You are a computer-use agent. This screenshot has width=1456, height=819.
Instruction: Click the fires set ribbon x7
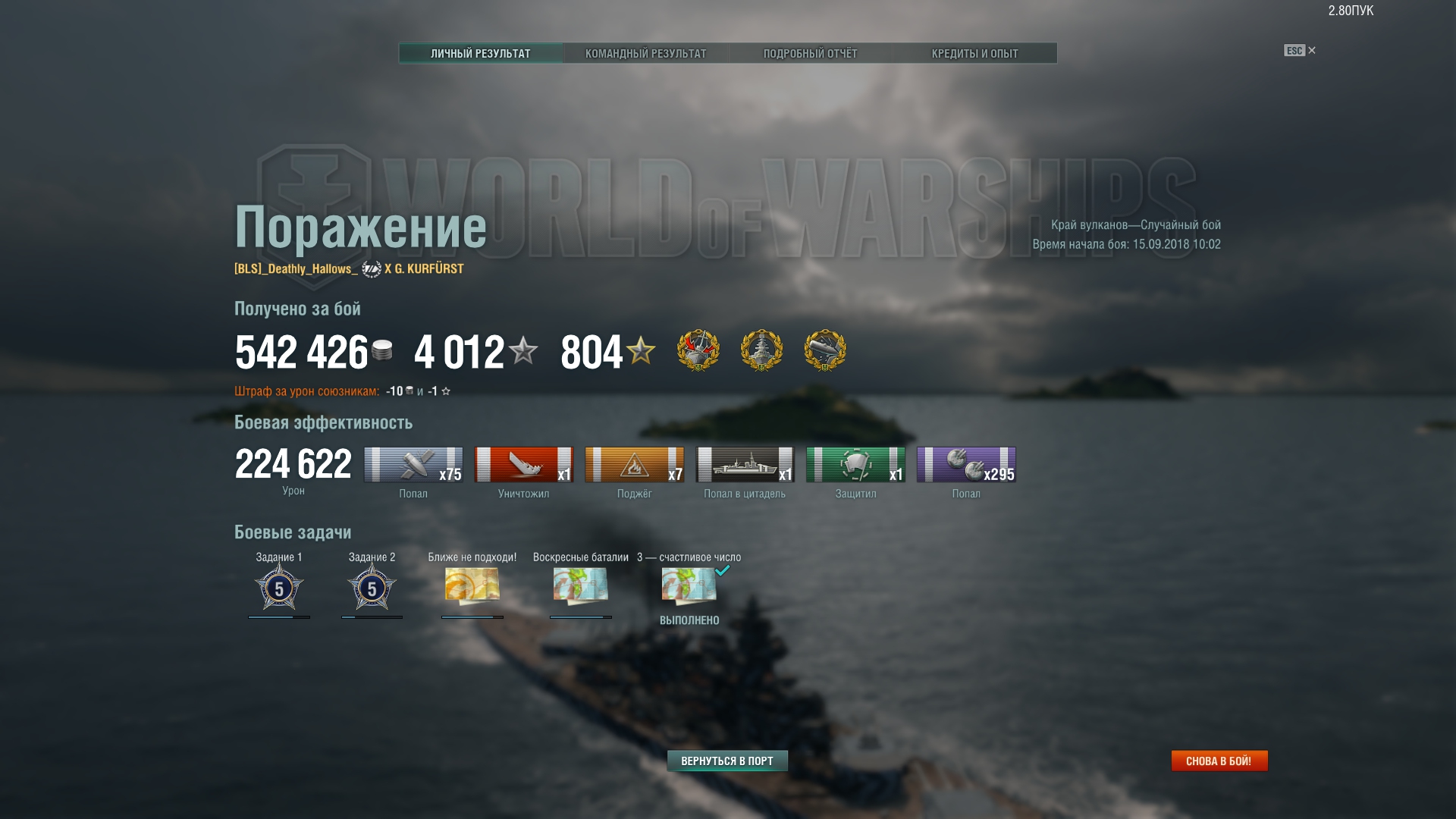[635, 465]
